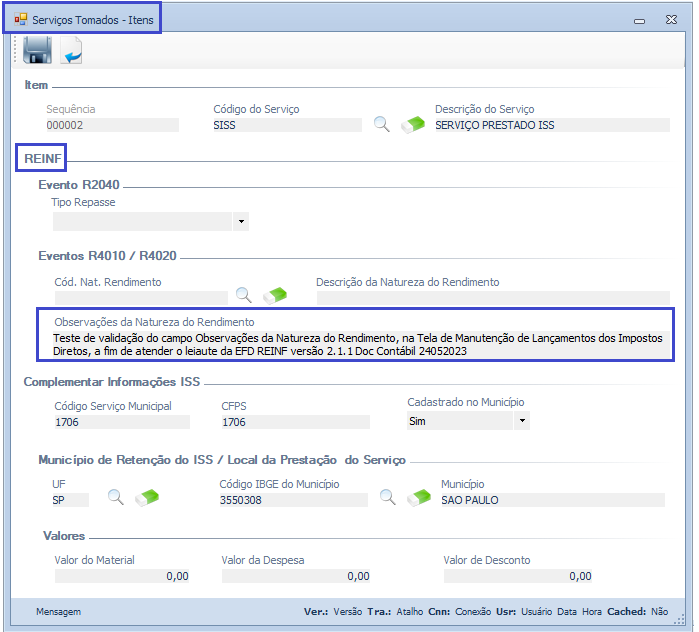Click the Valor de Desconto field
The image size is (699, 632).
click(x=519, y=576)
